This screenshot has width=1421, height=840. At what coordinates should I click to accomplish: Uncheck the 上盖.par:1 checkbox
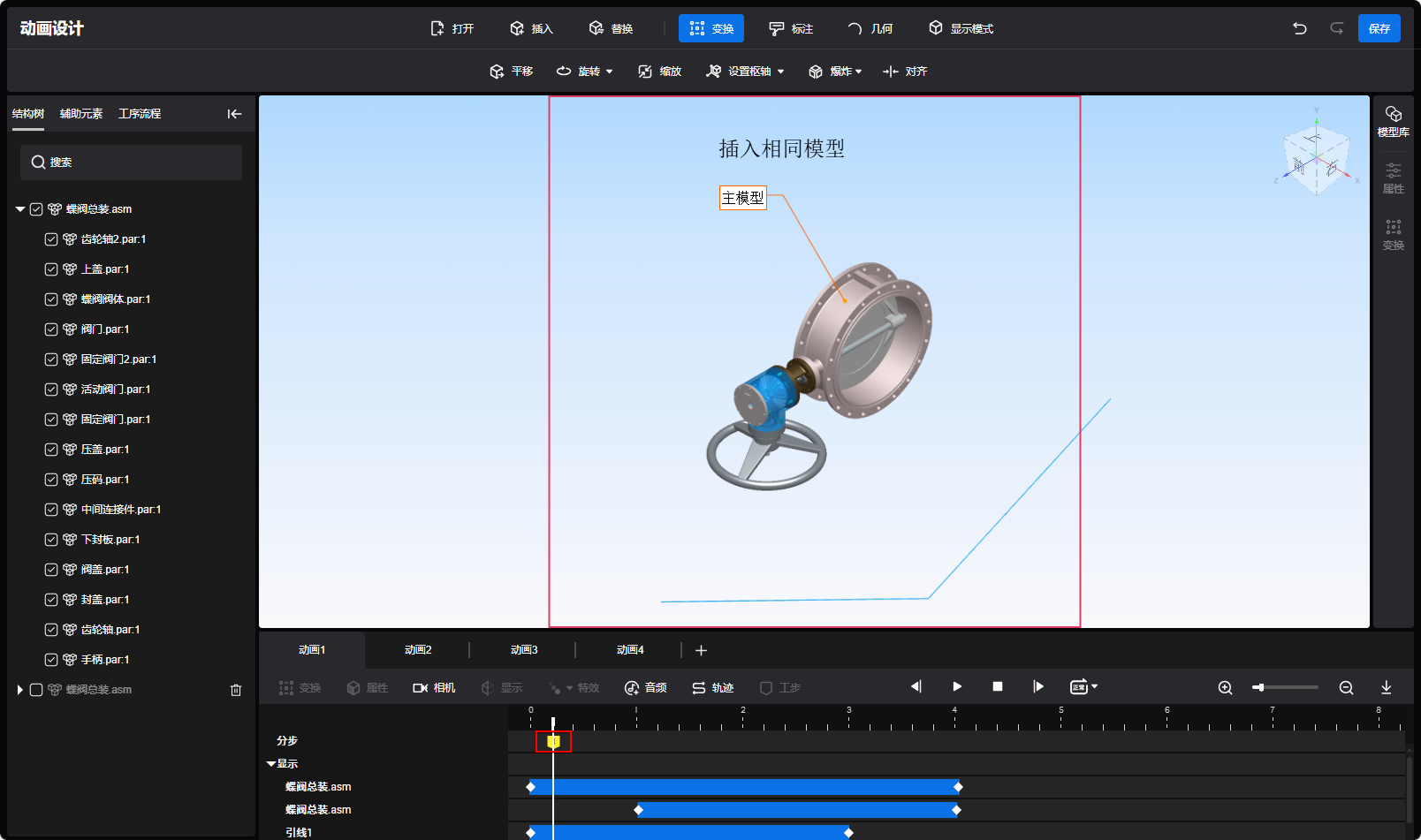[51, 269]
